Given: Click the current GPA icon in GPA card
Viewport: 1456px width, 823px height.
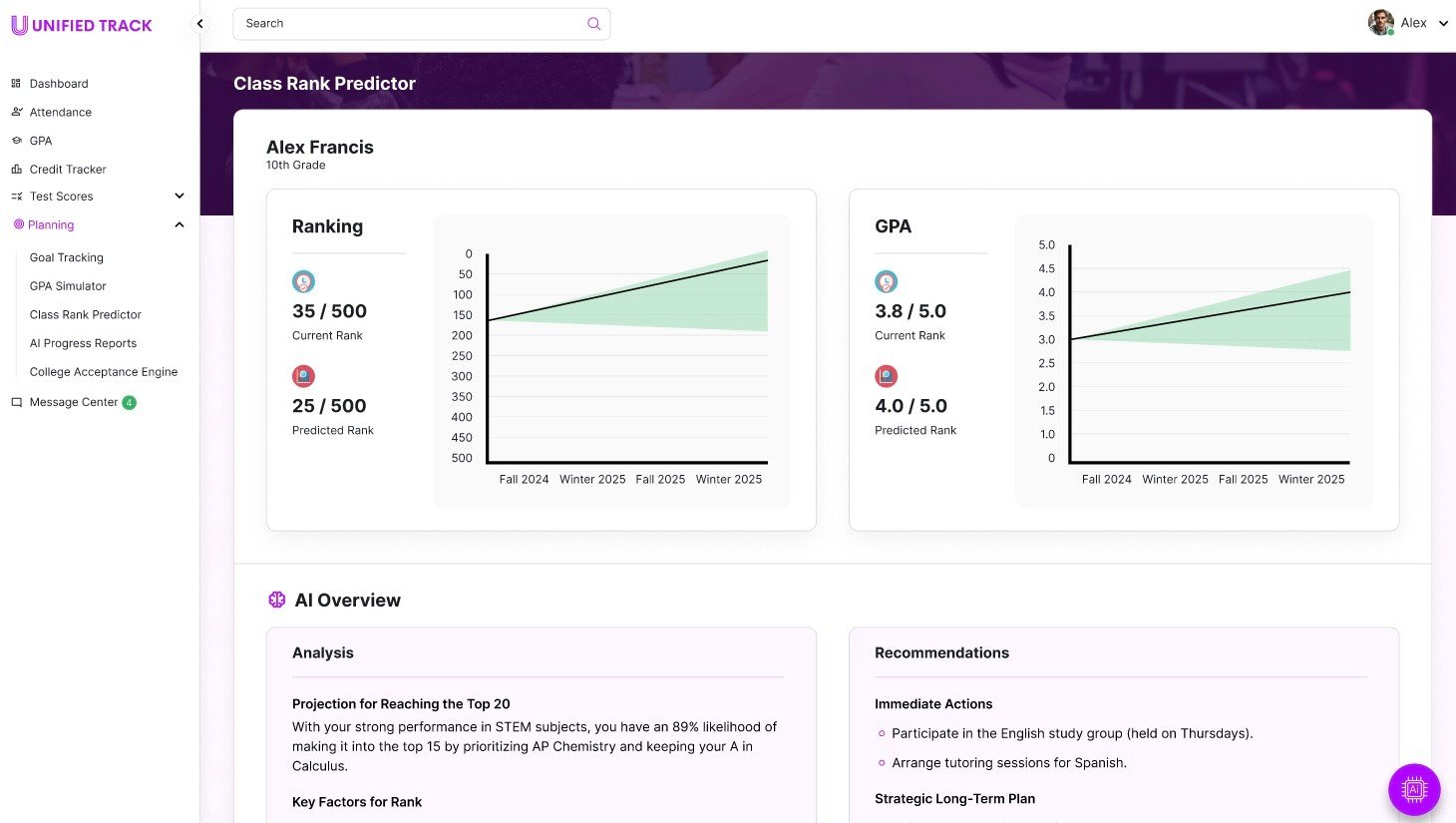Looking at the screenshot, I should (x=886, y=282).
